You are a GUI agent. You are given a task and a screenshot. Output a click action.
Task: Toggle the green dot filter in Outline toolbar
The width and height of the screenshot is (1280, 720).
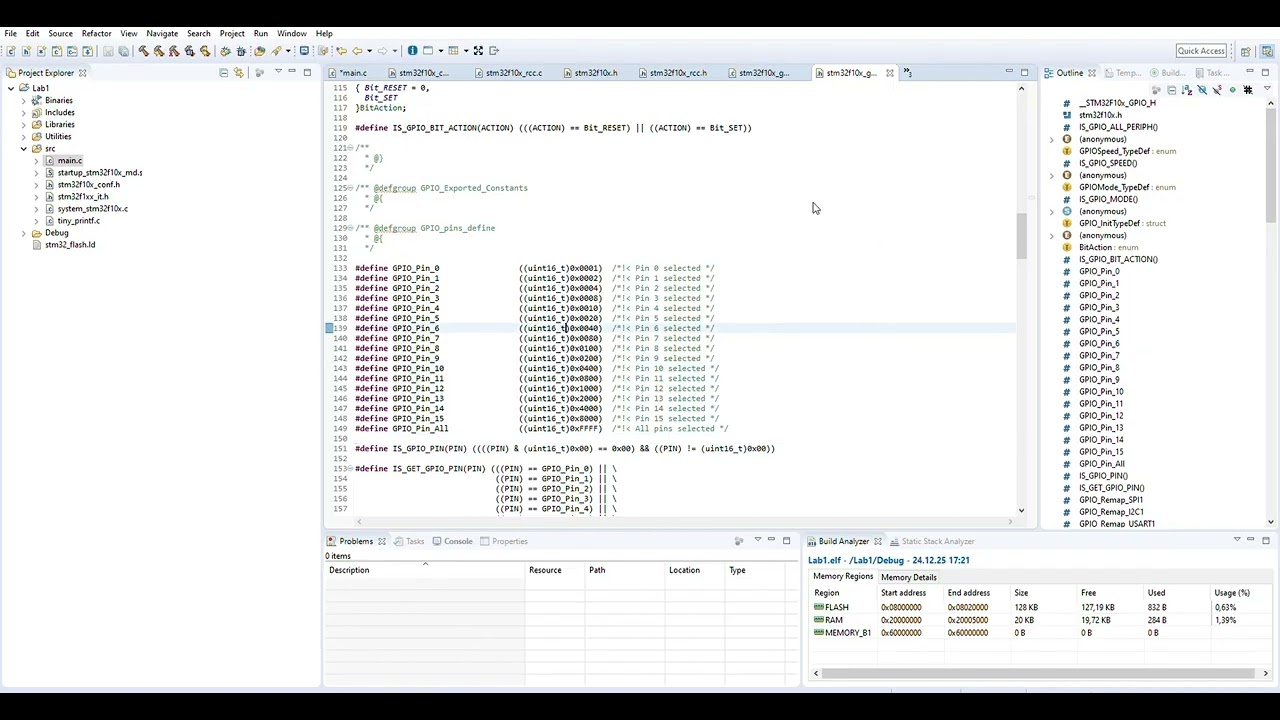pos(1232,90)
